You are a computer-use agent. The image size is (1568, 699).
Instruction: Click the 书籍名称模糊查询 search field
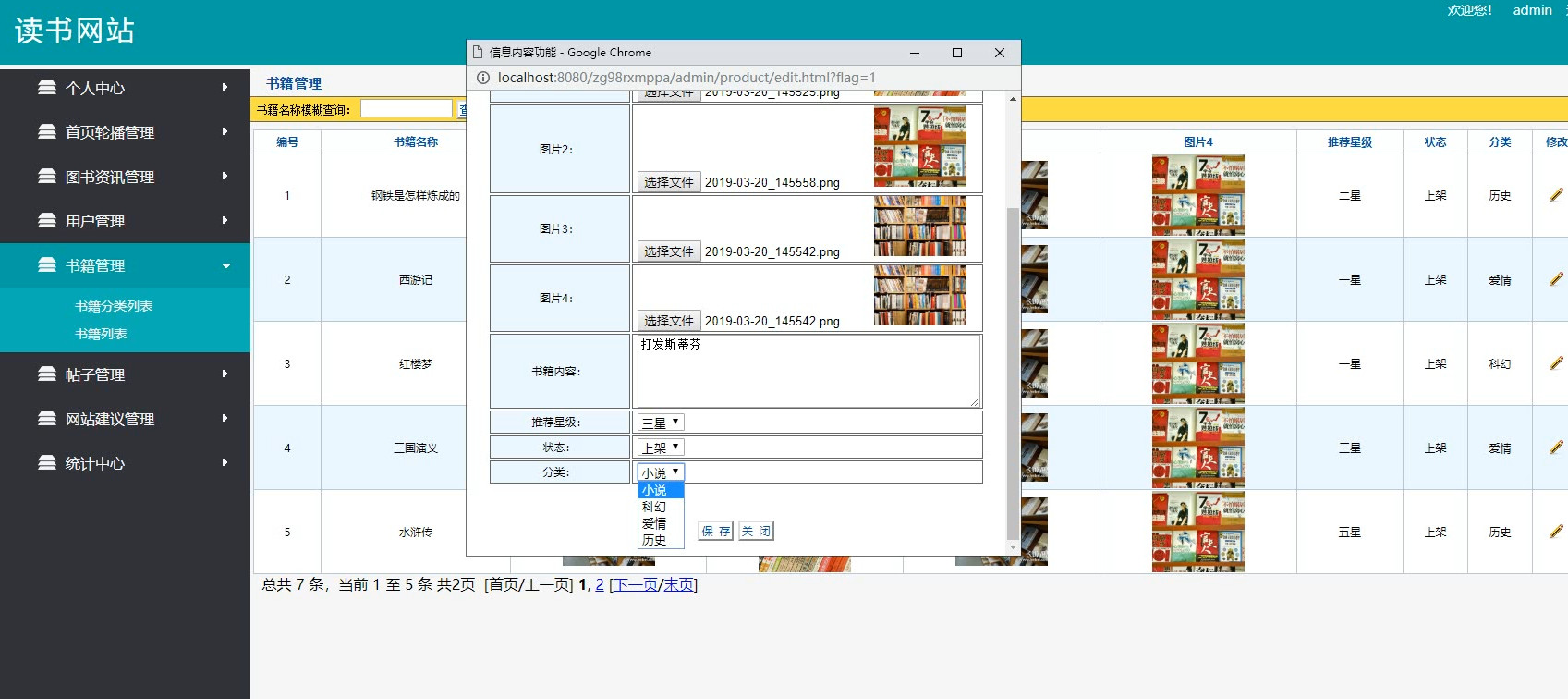(x=406, y=109)
